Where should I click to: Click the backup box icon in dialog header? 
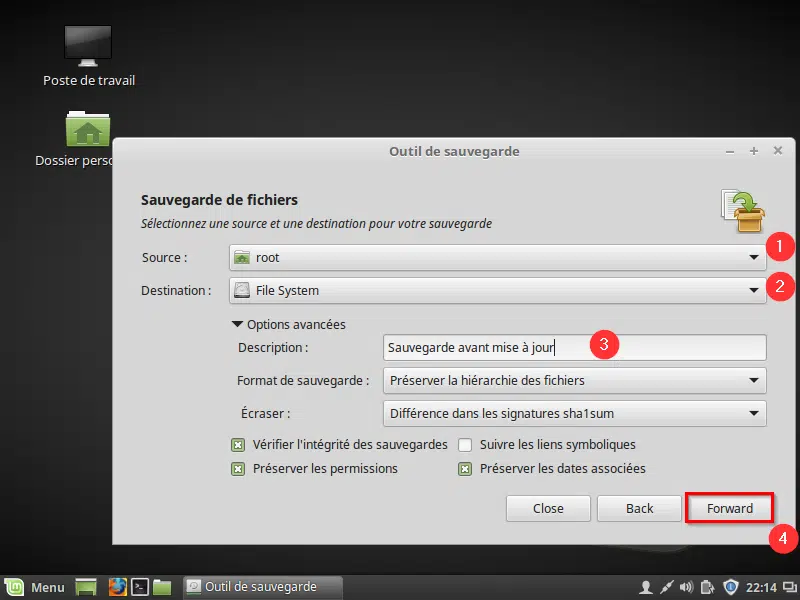(x=743, y=210)
